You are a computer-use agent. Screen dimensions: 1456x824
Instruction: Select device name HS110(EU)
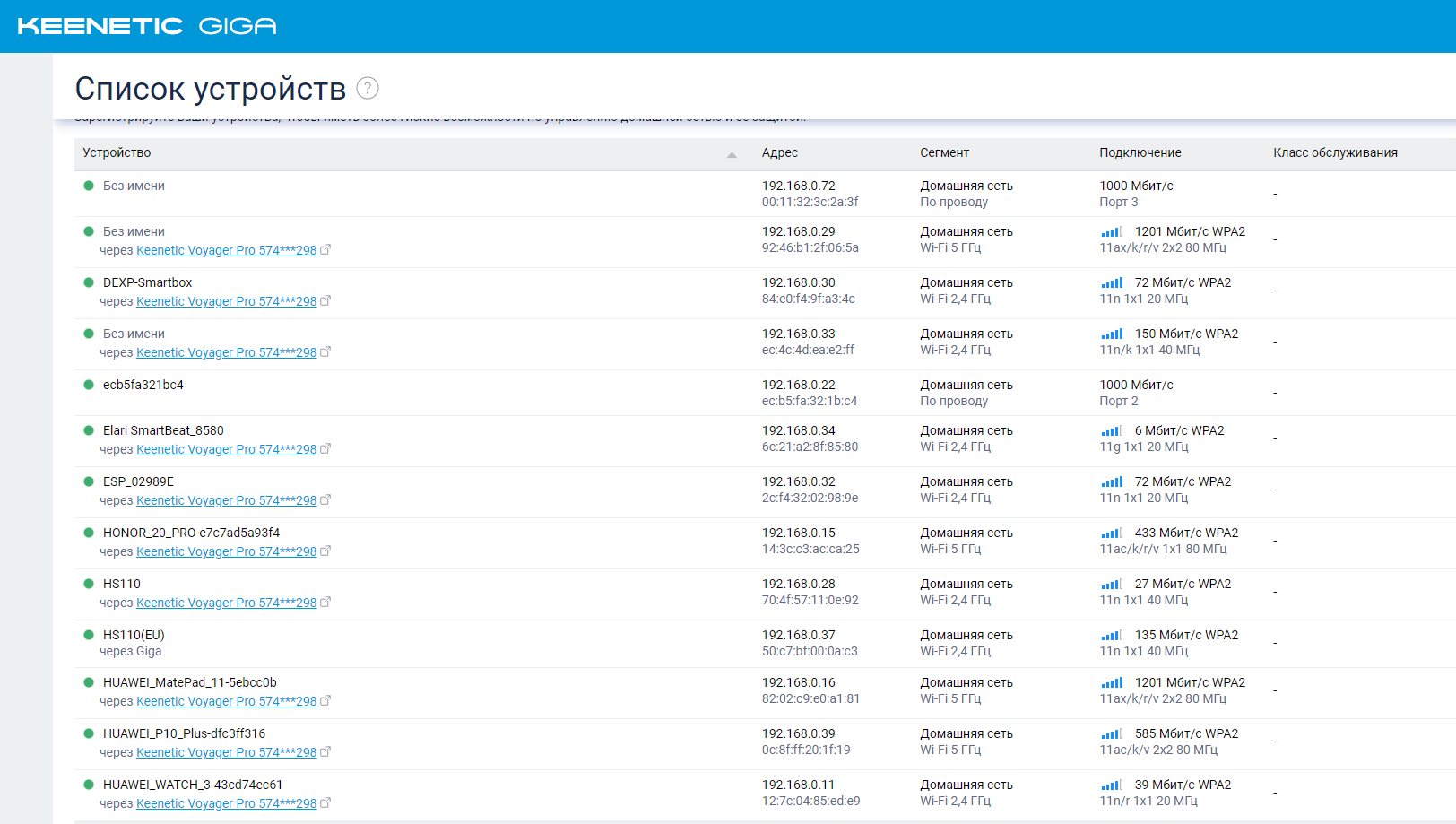tap(134, 635)
